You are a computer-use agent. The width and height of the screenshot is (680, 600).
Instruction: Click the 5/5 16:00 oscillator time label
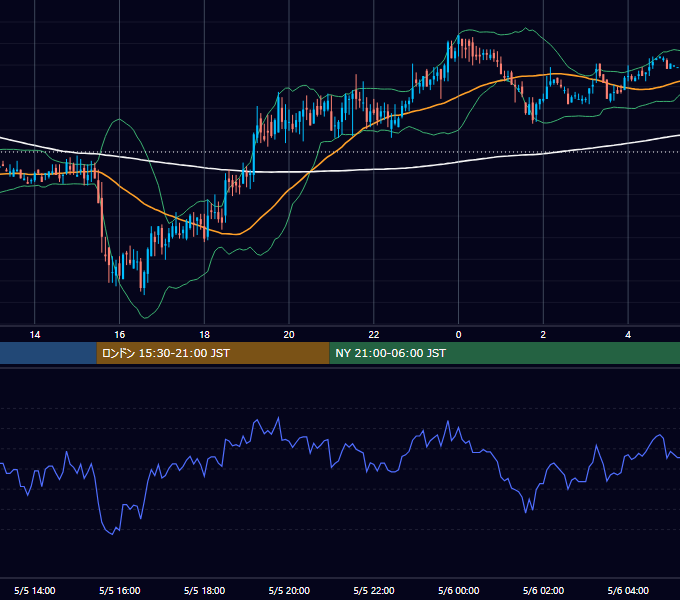coord(120,590)
